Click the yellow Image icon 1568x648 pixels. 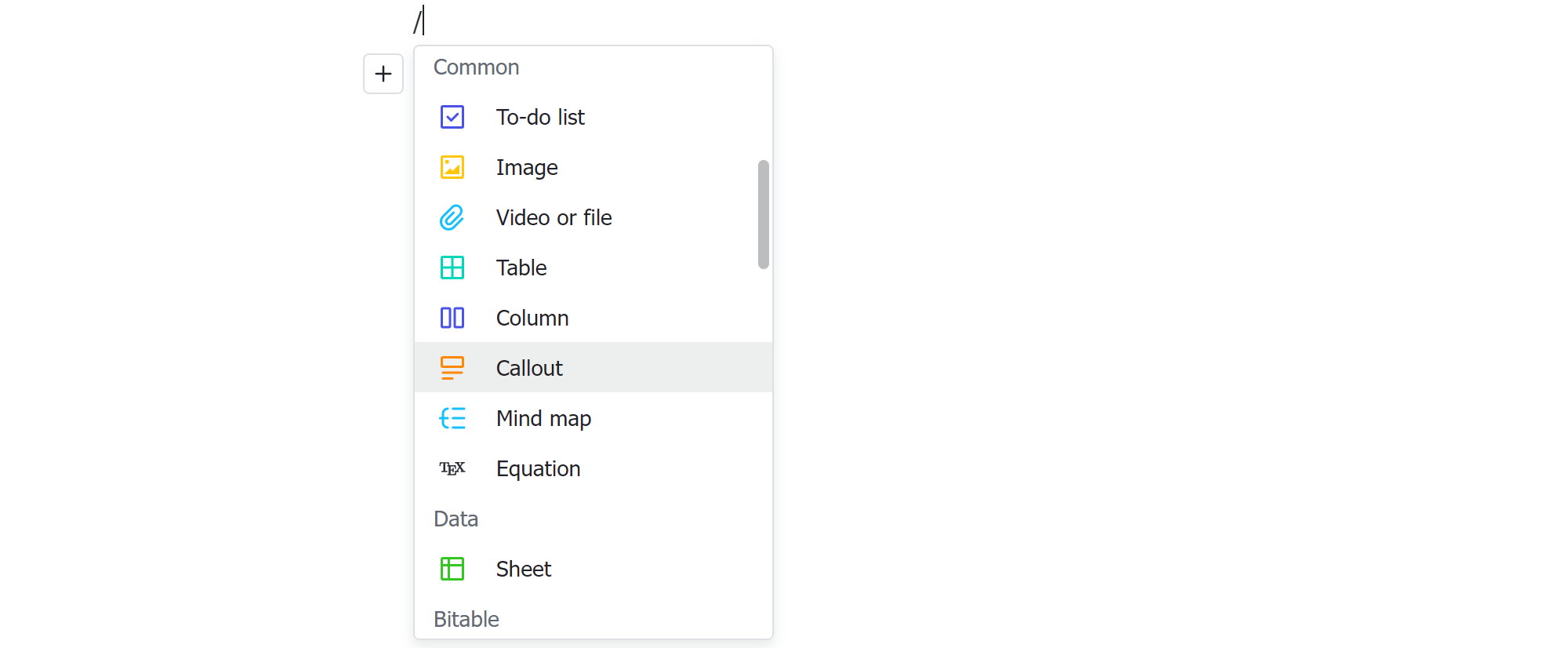click(452, 166)
